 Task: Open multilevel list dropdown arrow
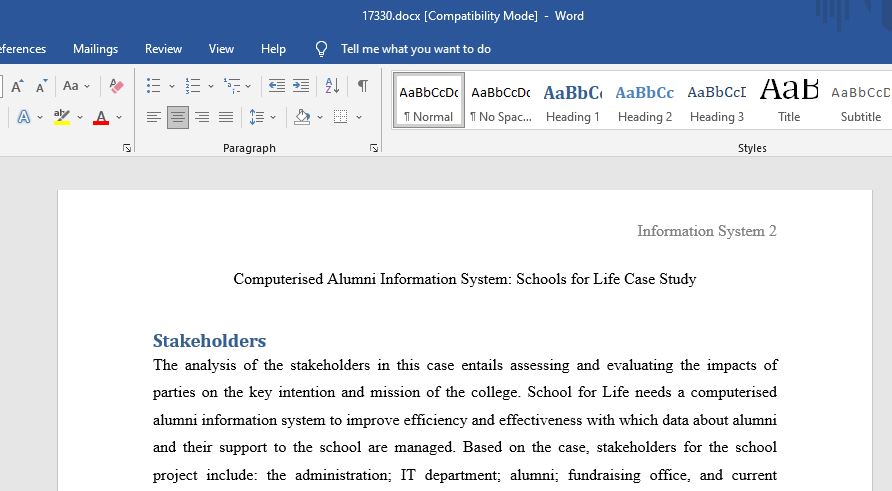(x=248, y=86)
